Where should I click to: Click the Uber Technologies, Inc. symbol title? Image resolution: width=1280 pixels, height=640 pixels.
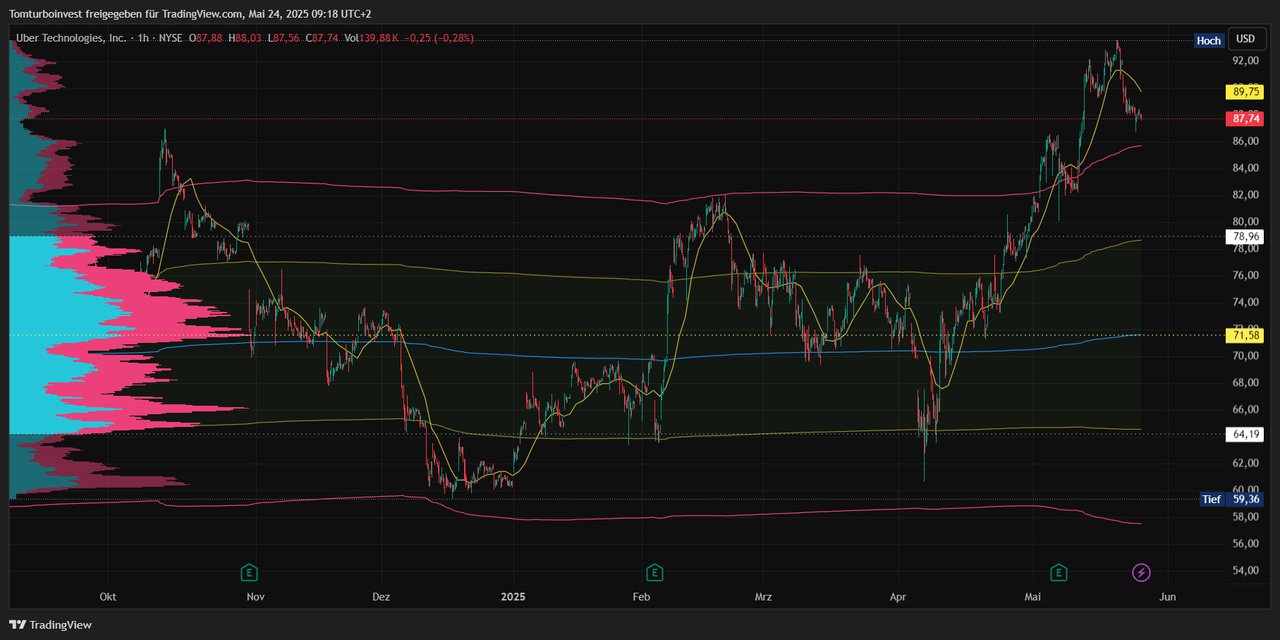[x=71, y=38]
